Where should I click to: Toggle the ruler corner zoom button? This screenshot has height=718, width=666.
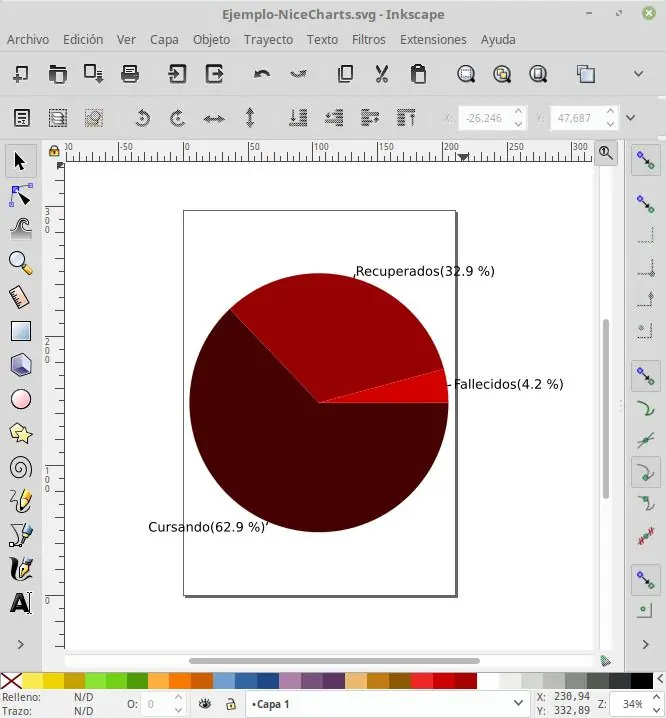click(x=606, y=152)
